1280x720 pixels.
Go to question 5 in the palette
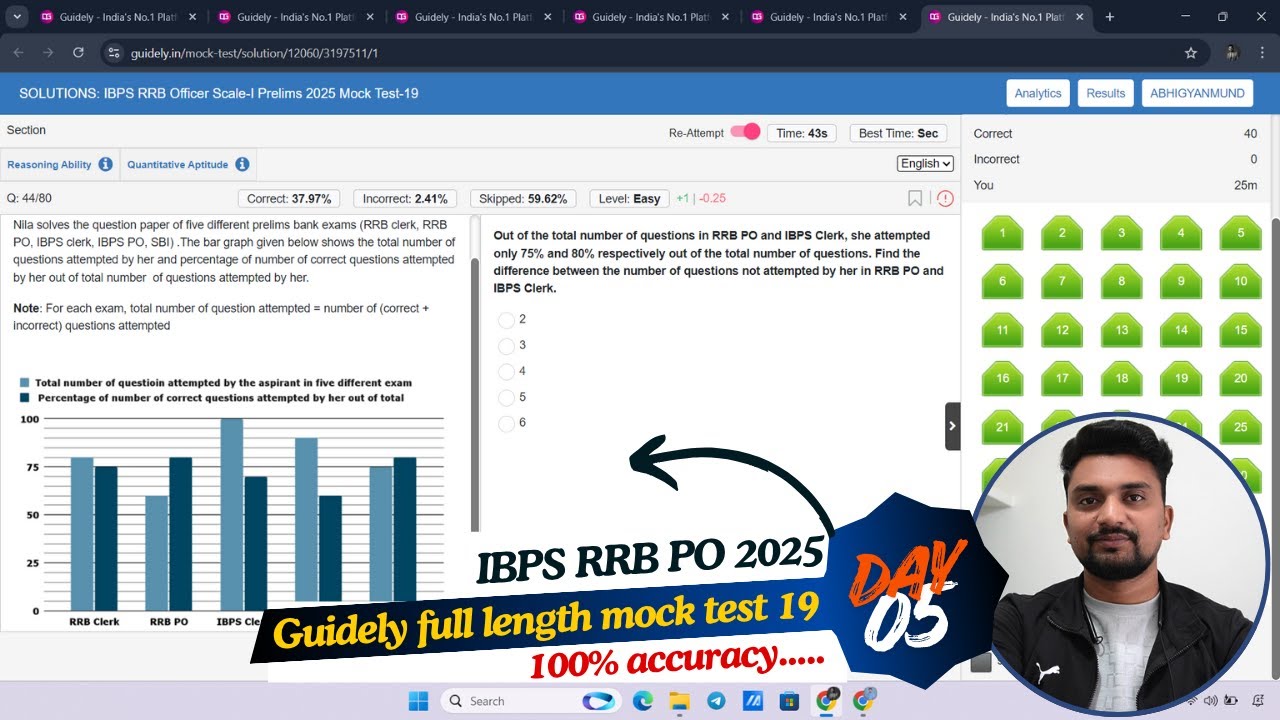[x=1240, y=233]
